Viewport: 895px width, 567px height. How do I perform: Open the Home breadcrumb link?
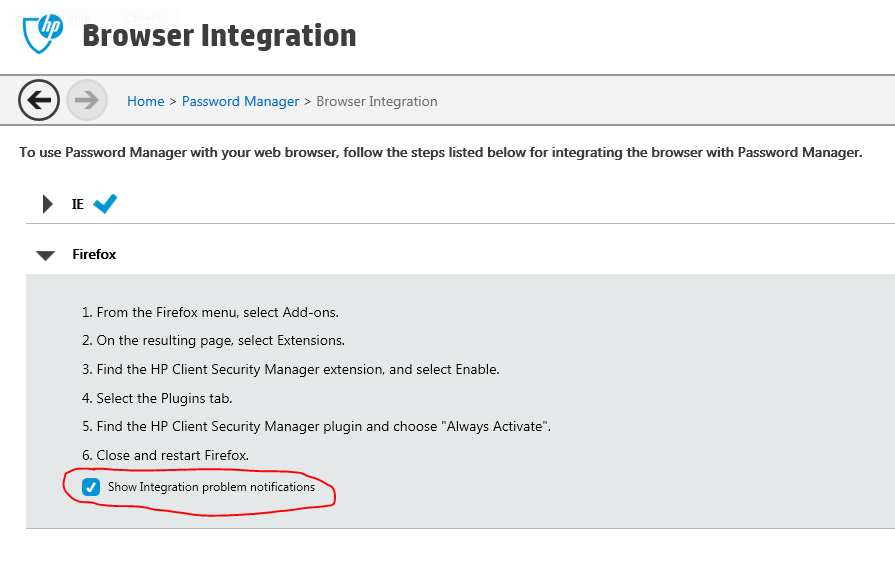[146, 101]
